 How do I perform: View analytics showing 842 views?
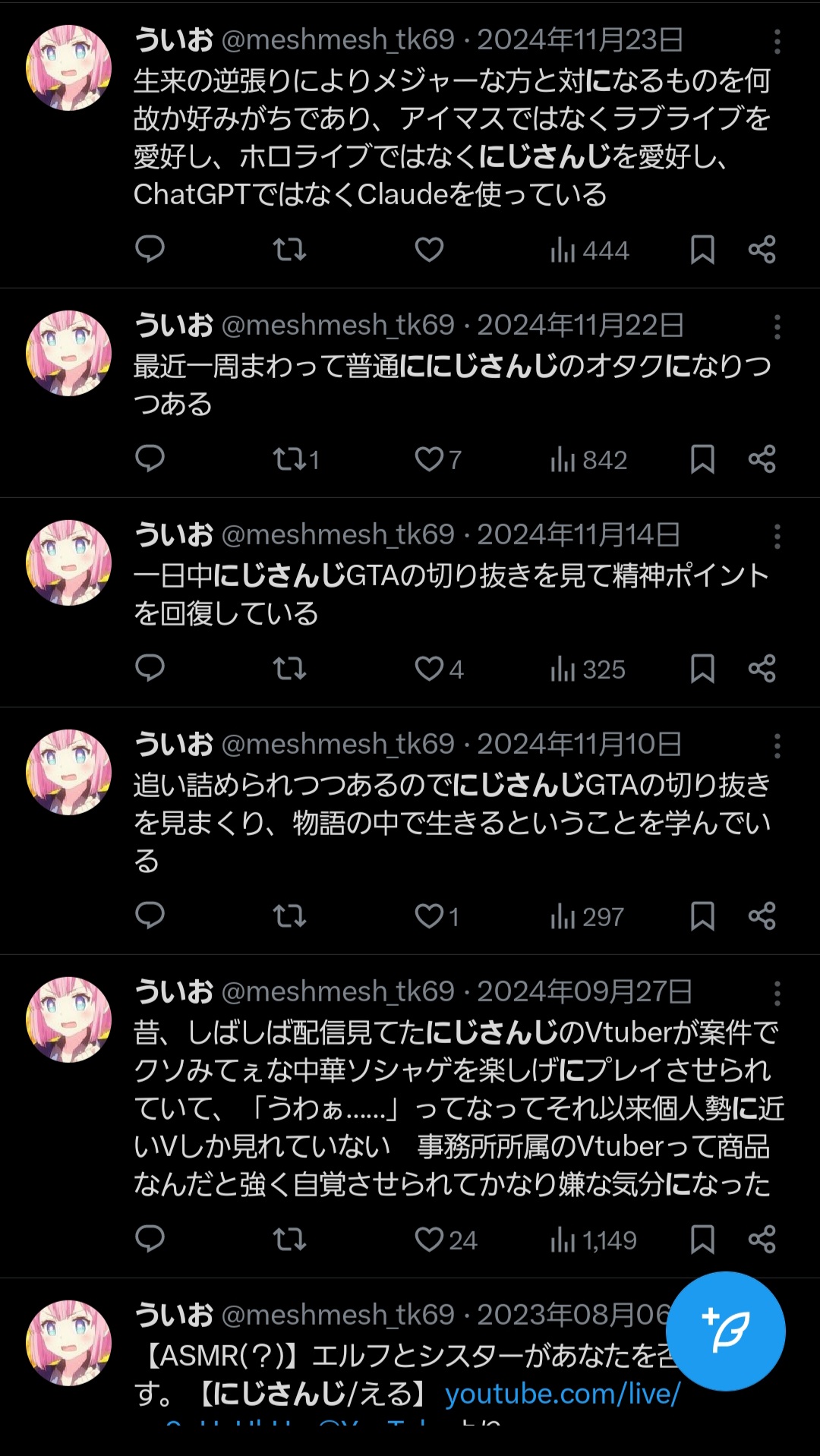pyautogui.click(x=588, y=459)
